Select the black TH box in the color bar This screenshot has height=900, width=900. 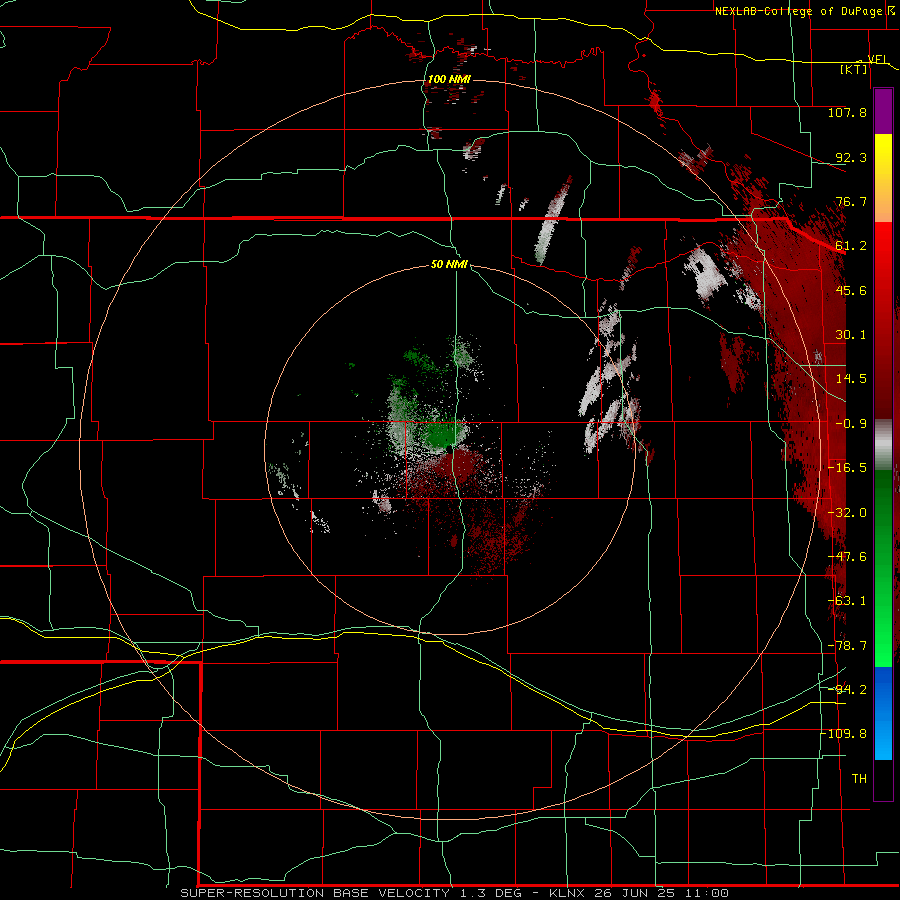pyautogui.click(x=883, y=779)
